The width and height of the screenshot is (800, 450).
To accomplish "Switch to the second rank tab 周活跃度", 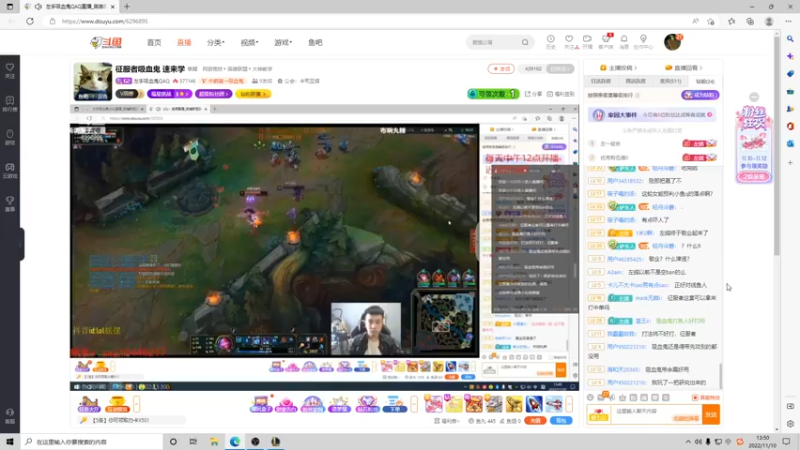I will [636, 81].
